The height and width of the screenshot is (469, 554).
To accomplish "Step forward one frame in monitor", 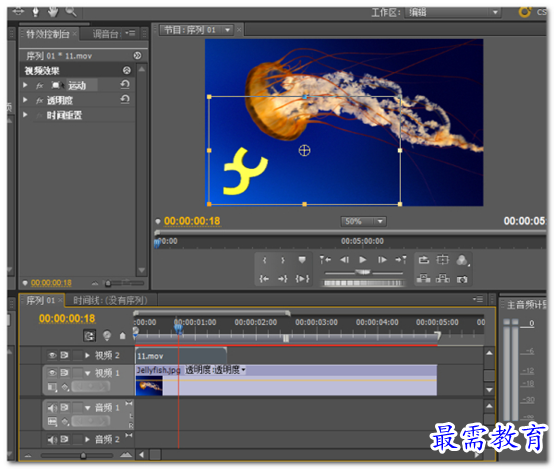I will tap(382, 260).
